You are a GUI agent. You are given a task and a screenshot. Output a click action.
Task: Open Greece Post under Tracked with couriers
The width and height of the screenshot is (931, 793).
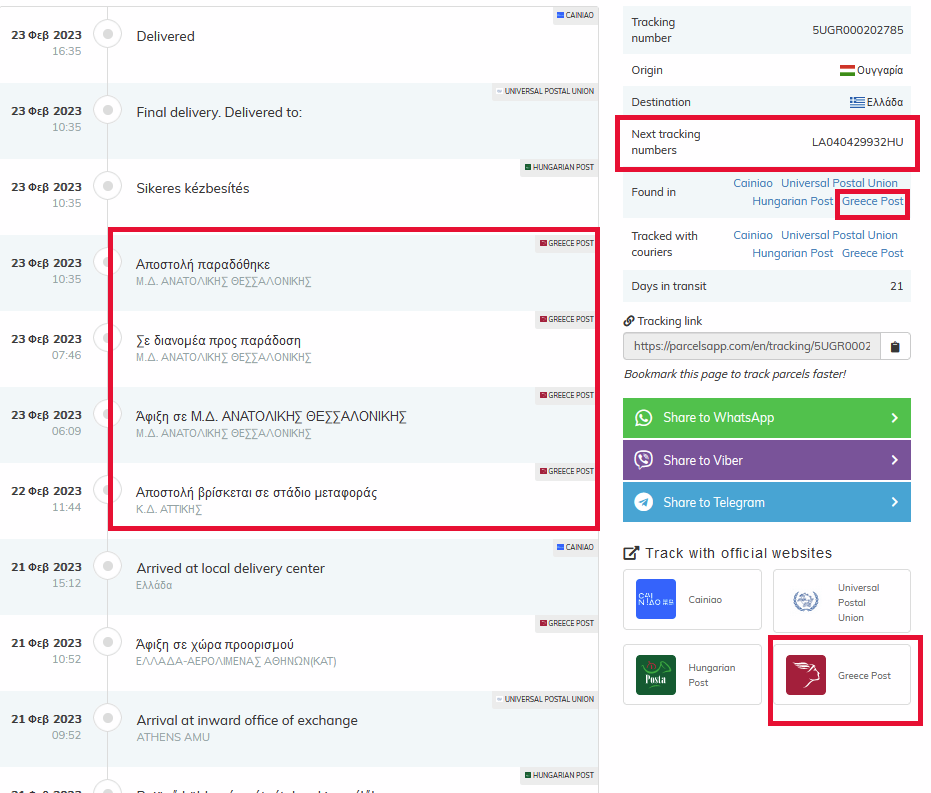click(x=872, y=253)
